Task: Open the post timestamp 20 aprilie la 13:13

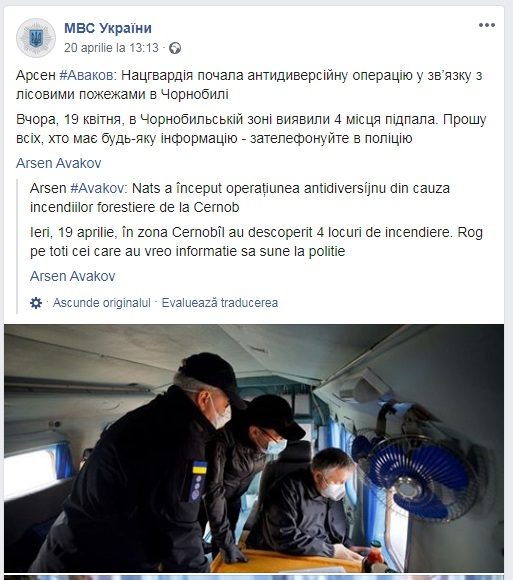Action: (x=111, y=48)
